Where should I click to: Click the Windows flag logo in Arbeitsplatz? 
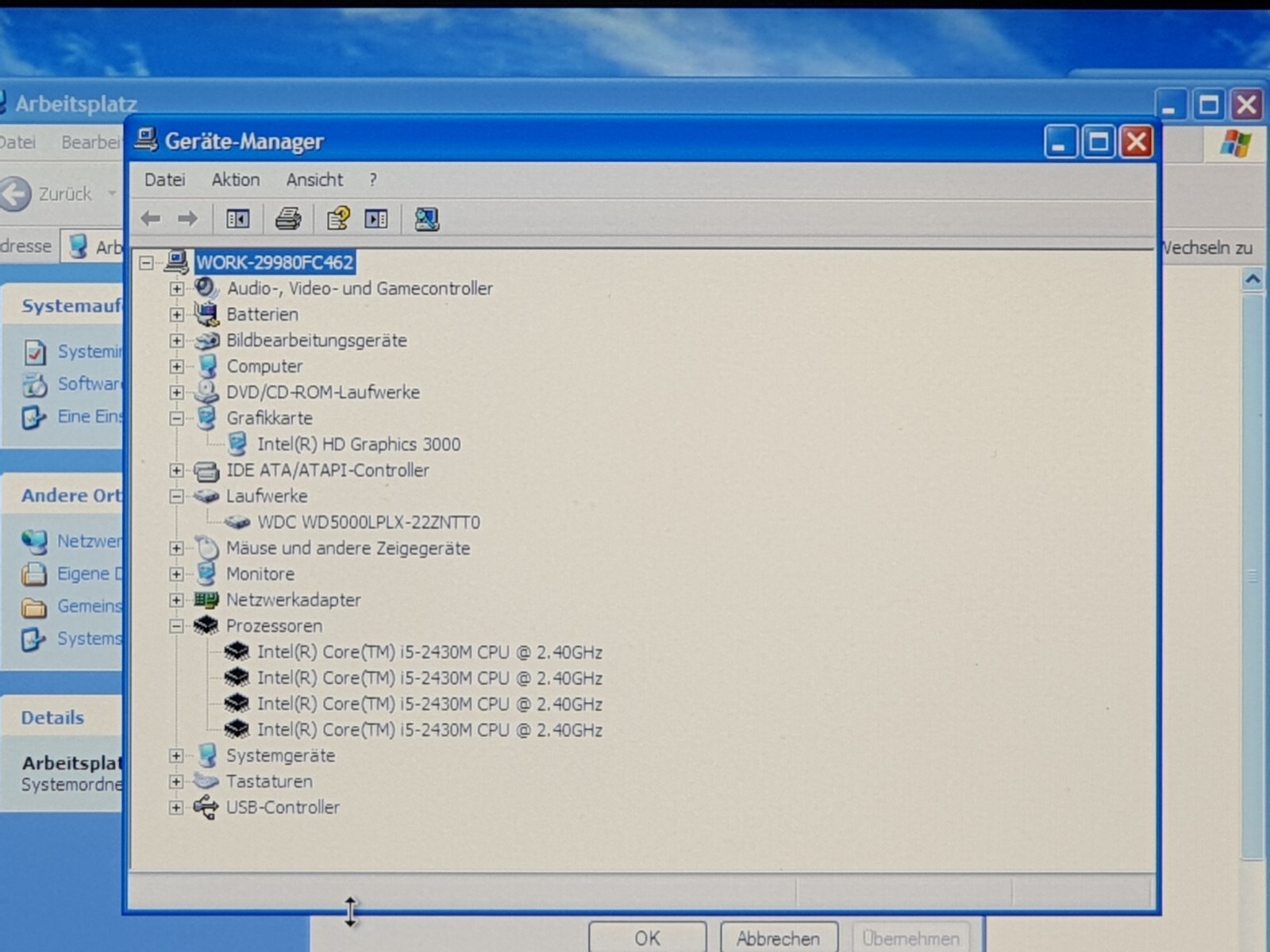[1236, 144]
